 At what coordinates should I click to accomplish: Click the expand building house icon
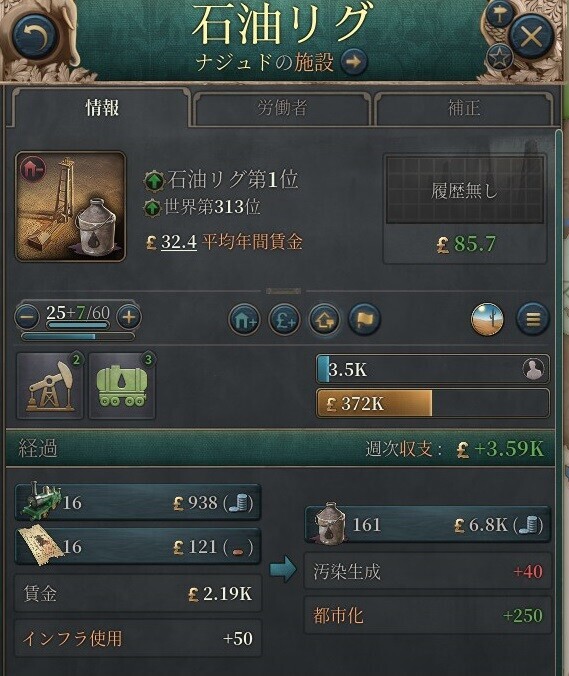click(x=244, y=319)
